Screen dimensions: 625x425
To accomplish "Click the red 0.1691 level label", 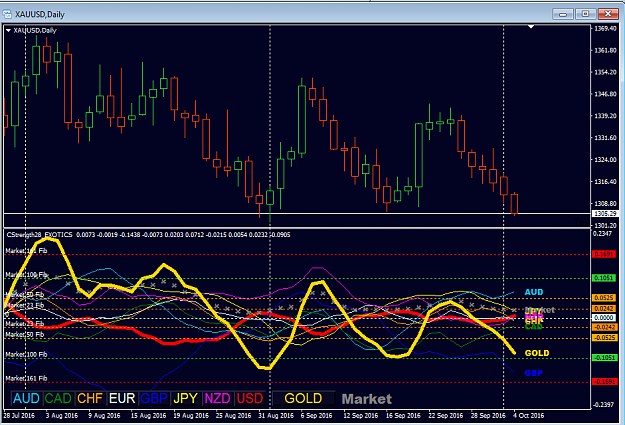I will pyautogui.click(x=604, y=254).
